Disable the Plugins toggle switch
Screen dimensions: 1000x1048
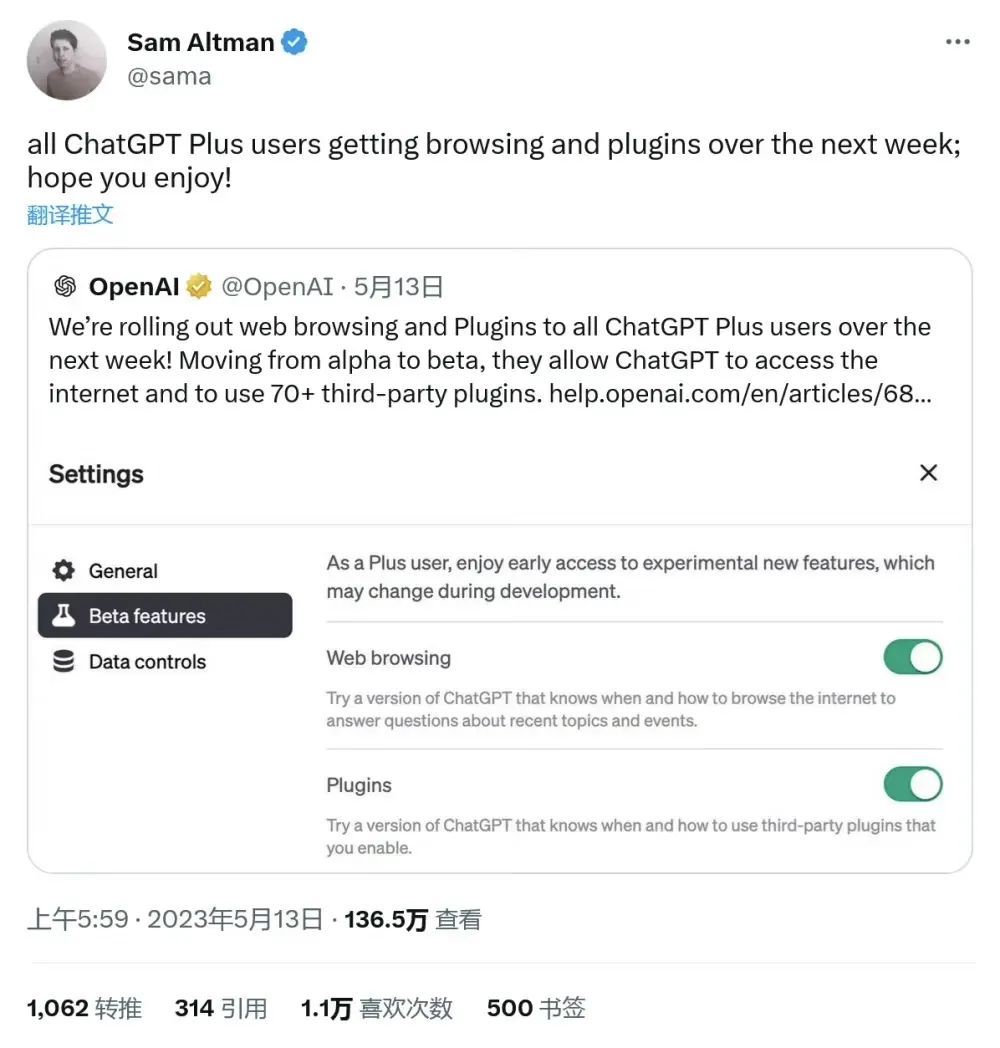(912, 785)
